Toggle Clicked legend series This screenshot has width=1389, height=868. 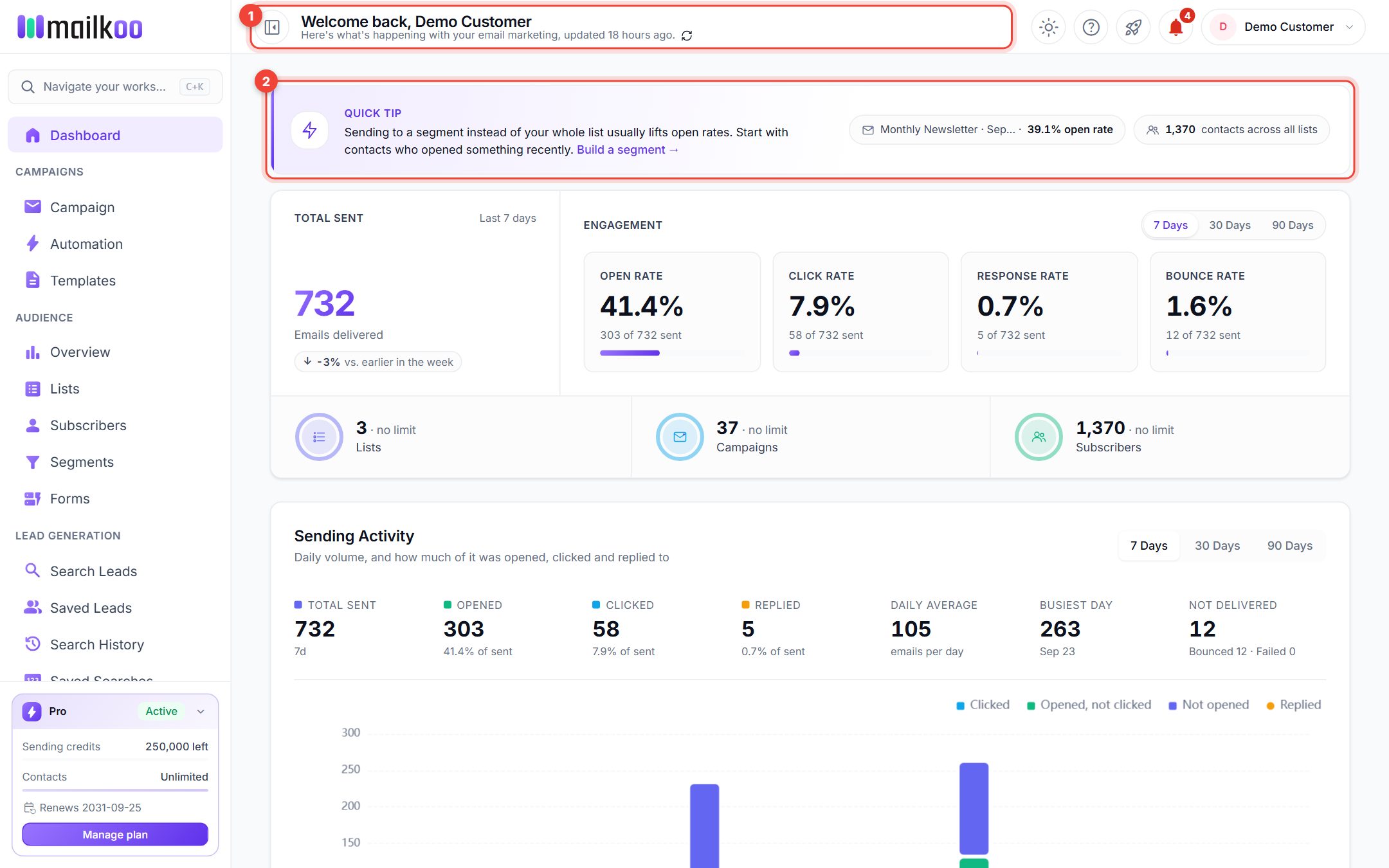[983, 705]
